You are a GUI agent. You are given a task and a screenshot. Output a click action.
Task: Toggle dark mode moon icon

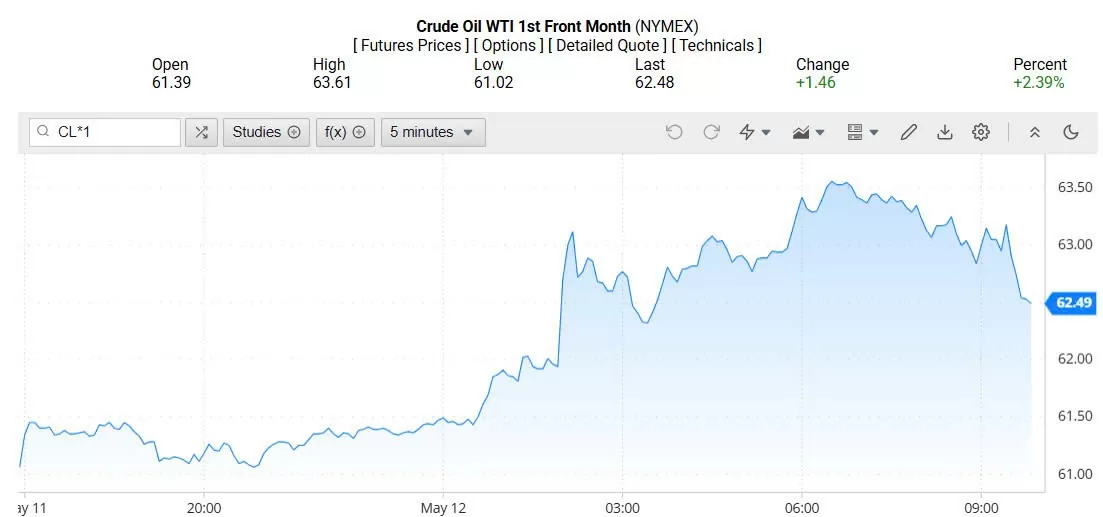[x=1070, y=132]
